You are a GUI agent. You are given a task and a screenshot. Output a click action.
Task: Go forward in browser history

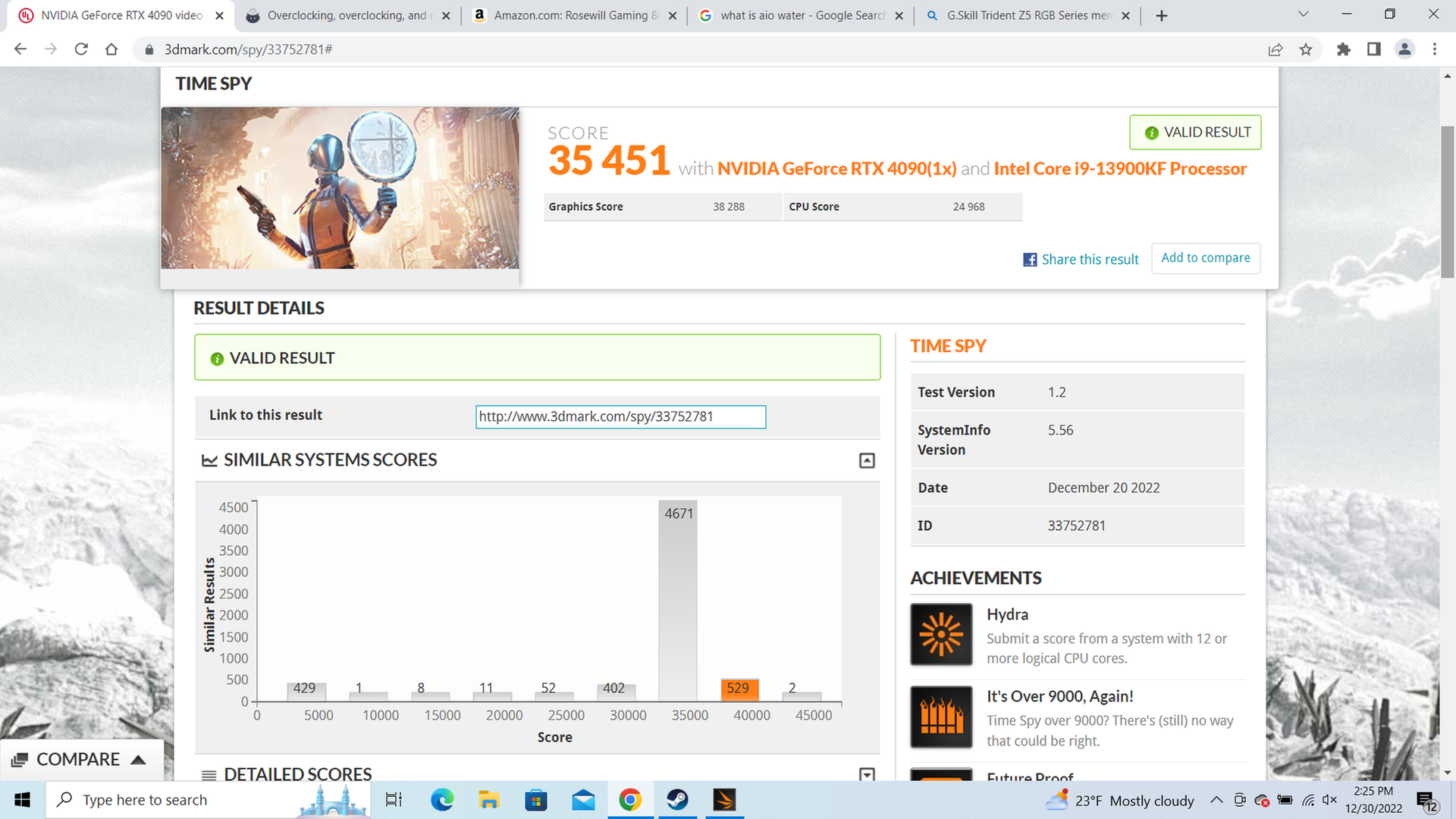pyautogui.click(x=51, y=49)
